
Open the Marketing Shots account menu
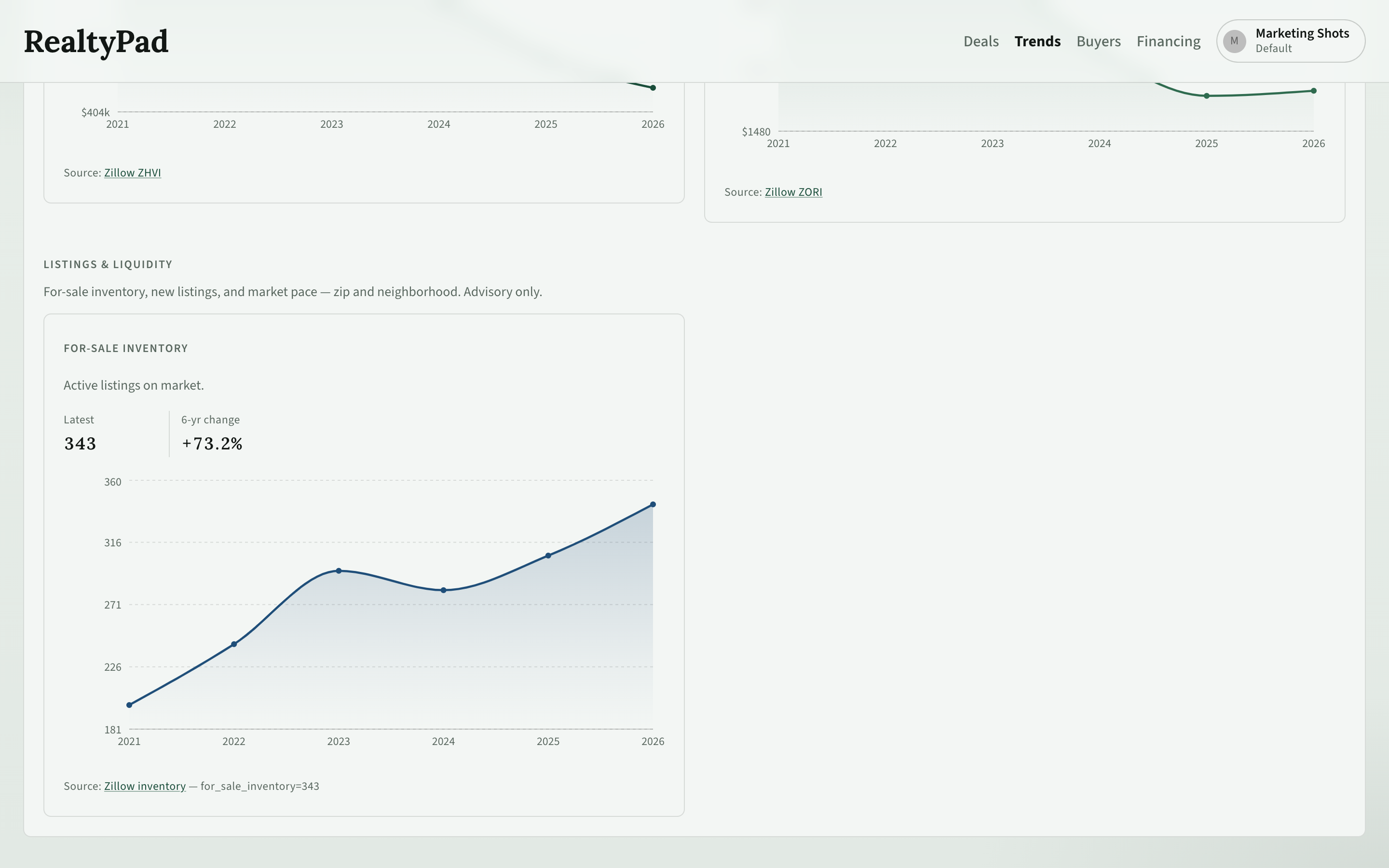[x=1290, y=41]
